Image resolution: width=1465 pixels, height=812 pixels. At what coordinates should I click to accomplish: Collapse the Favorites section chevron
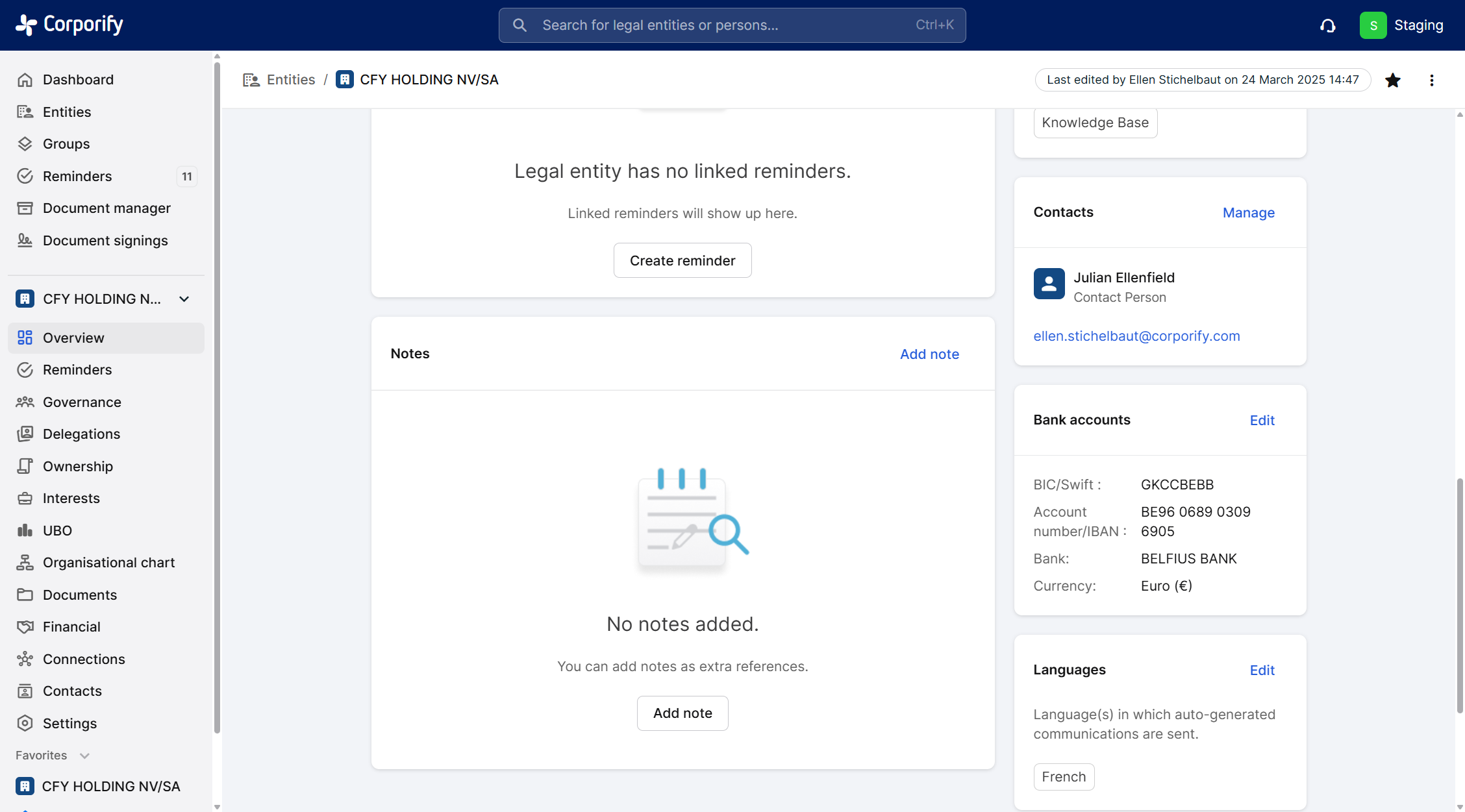(84, 756)
